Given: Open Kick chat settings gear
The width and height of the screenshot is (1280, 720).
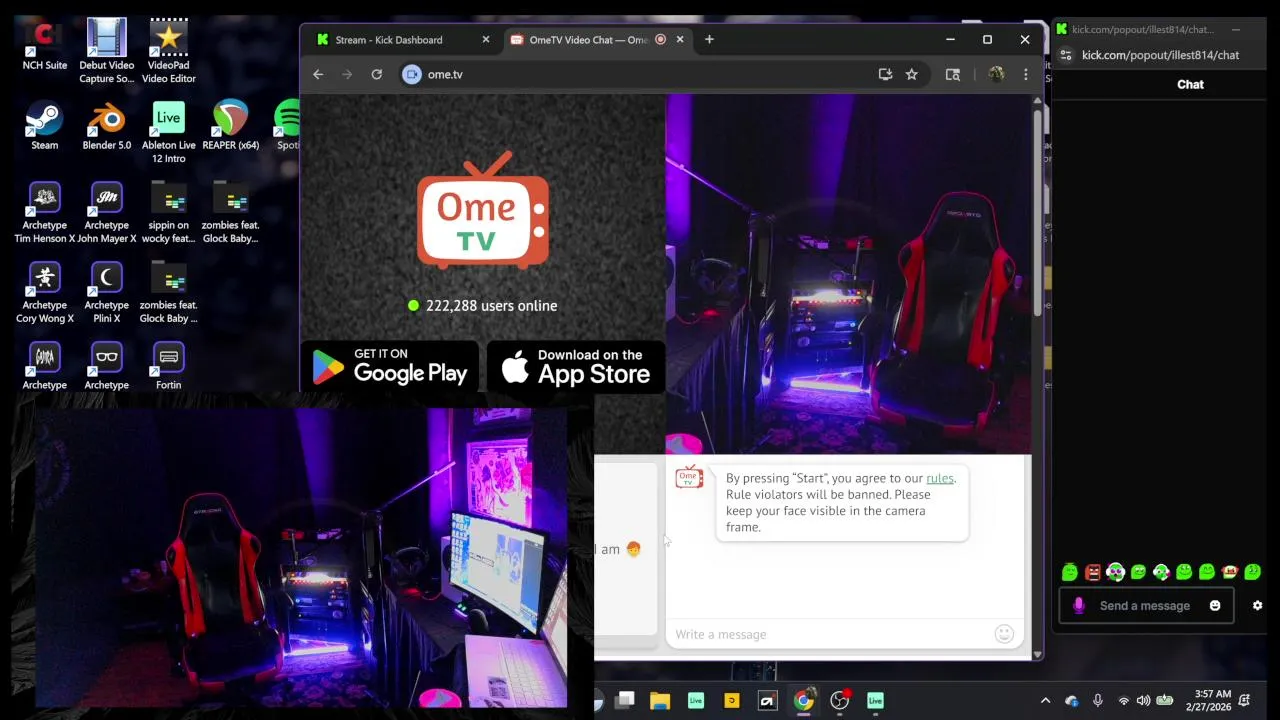Looking at the screenshot, I should point(1257,605).
